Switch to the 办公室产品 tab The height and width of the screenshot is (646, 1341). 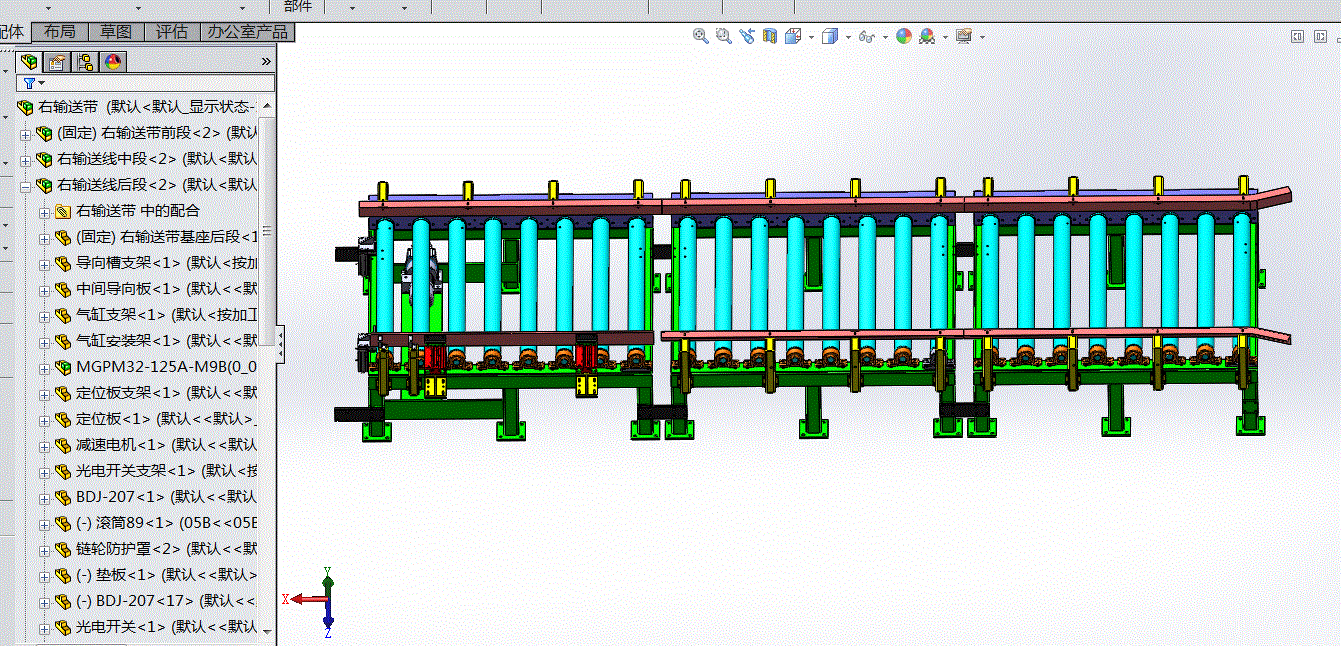point(247,32)
